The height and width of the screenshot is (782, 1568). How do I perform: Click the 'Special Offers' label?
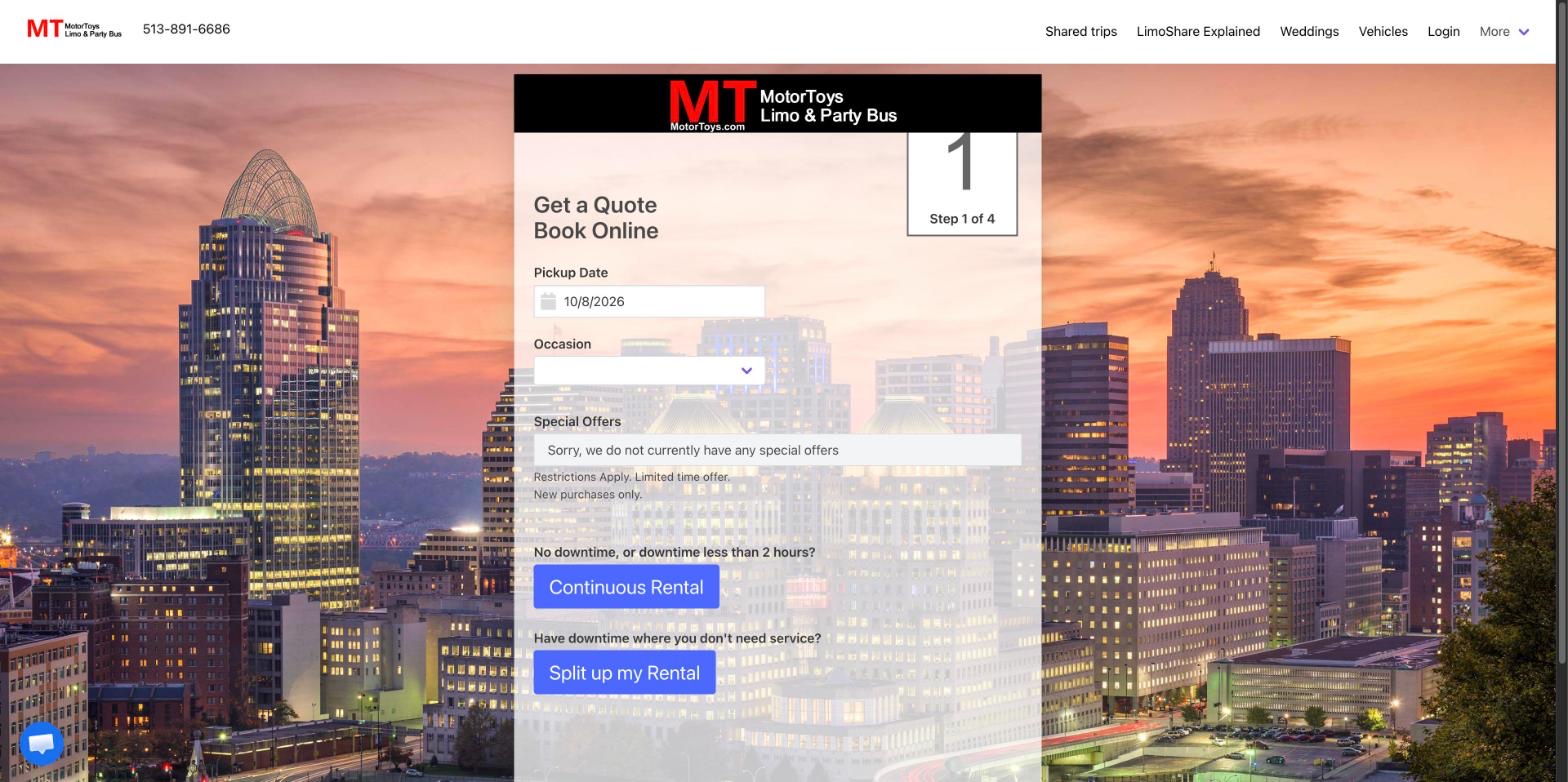[x=577, y=422]
